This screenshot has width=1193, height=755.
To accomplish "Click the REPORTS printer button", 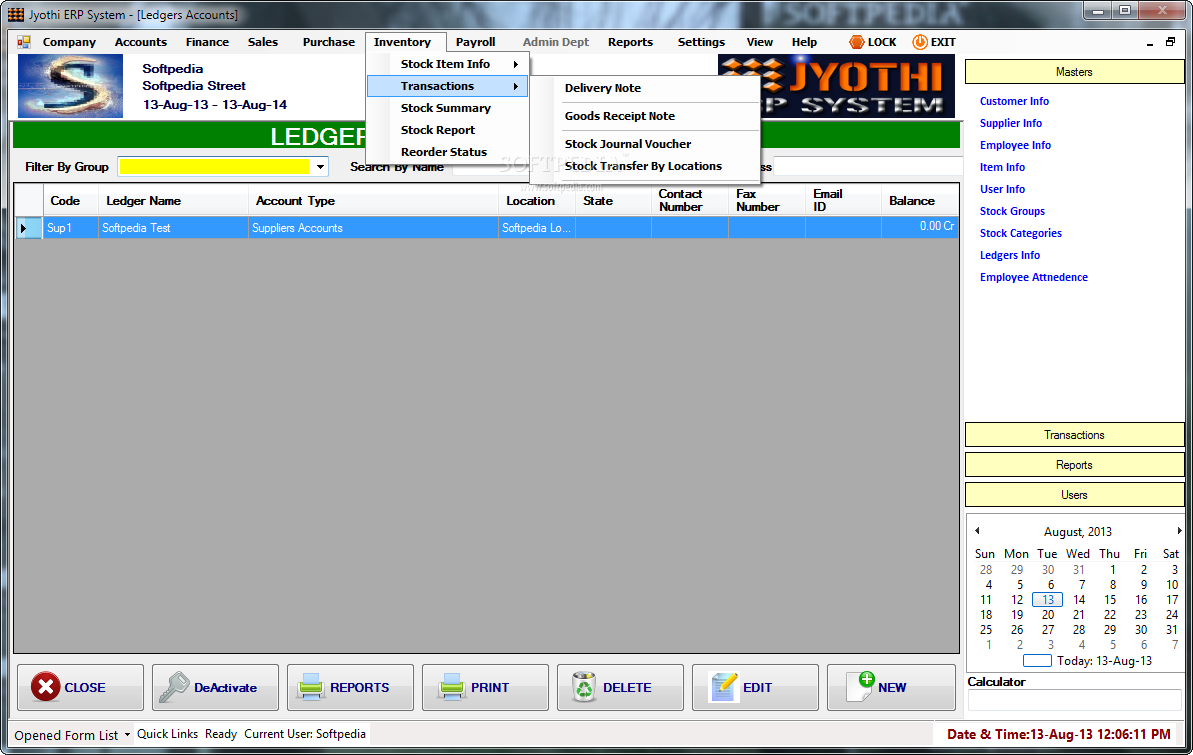I will [x=350, y=687].
